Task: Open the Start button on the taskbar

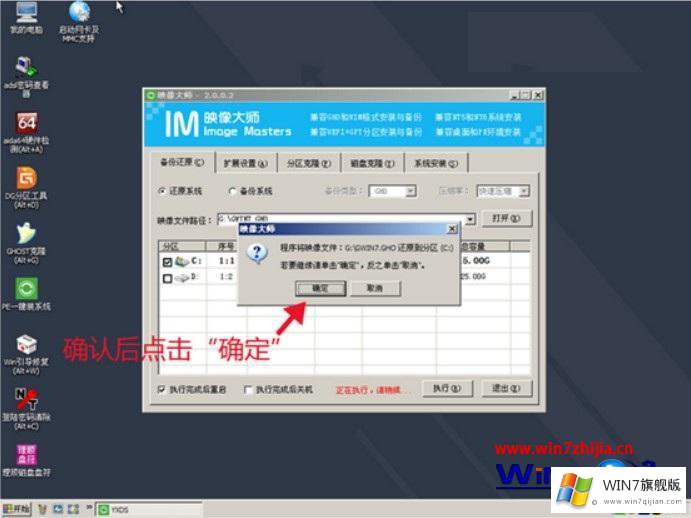Action: coord(16,510)
